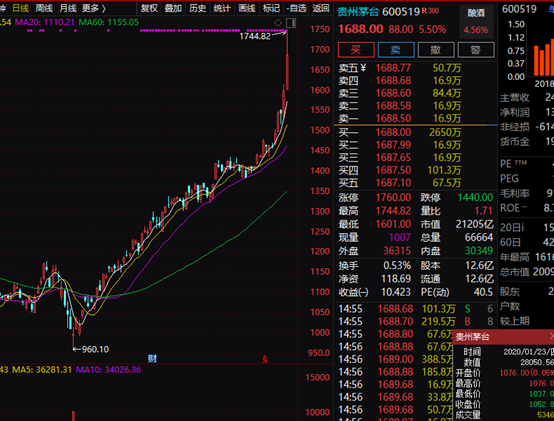Toggle the side panel square icon
Screen dimensions: 554x421
coord(291,23)
